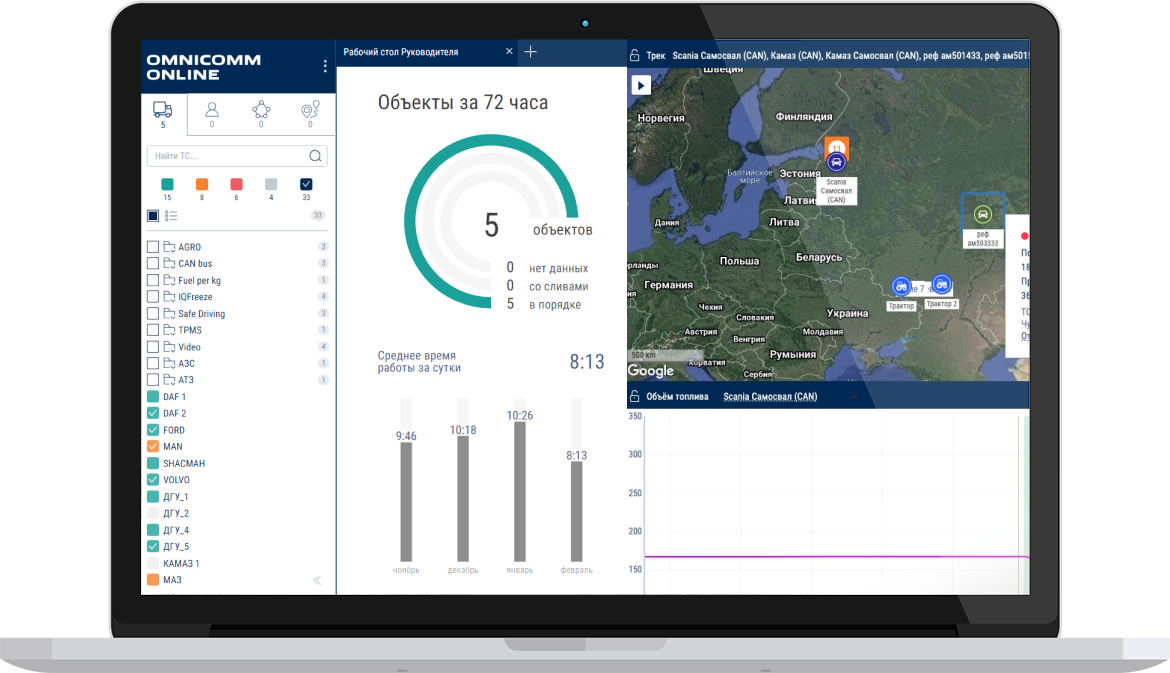Select the ДГУ_1 teal box
This screenshot has height=673, width=1170.
[153, 496]
